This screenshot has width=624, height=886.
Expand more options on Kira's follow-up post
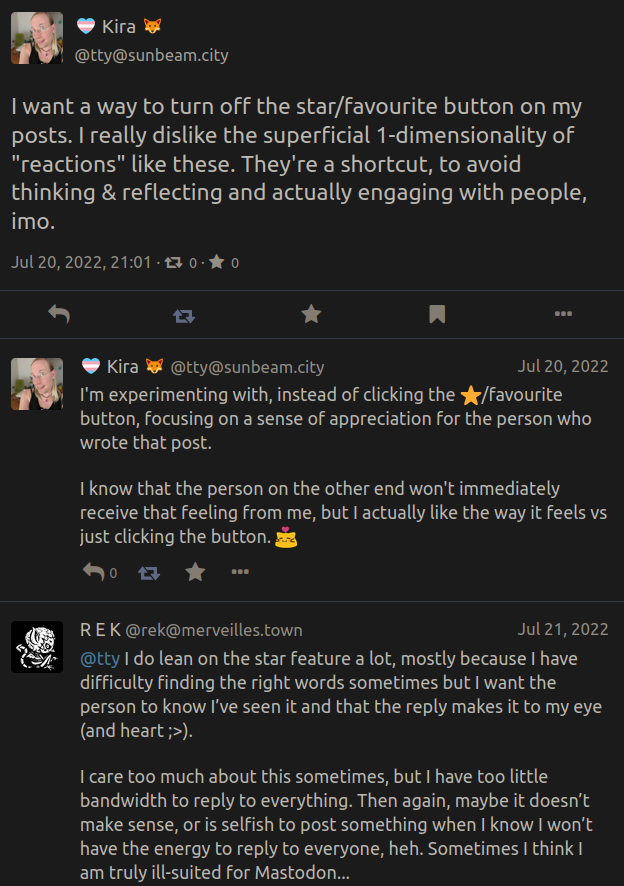coord(240,572)
